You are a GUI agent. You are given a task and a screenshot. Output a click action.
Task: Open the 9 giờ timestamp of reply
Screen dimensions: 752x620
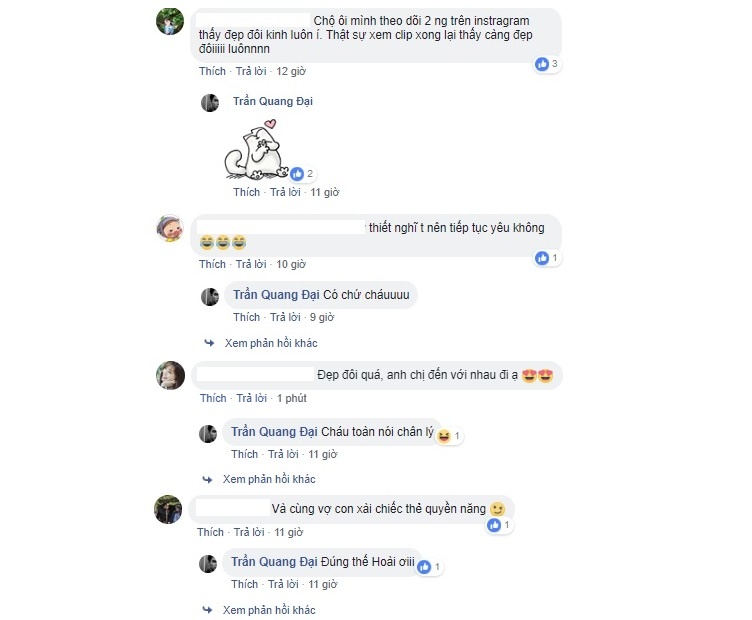322,317
